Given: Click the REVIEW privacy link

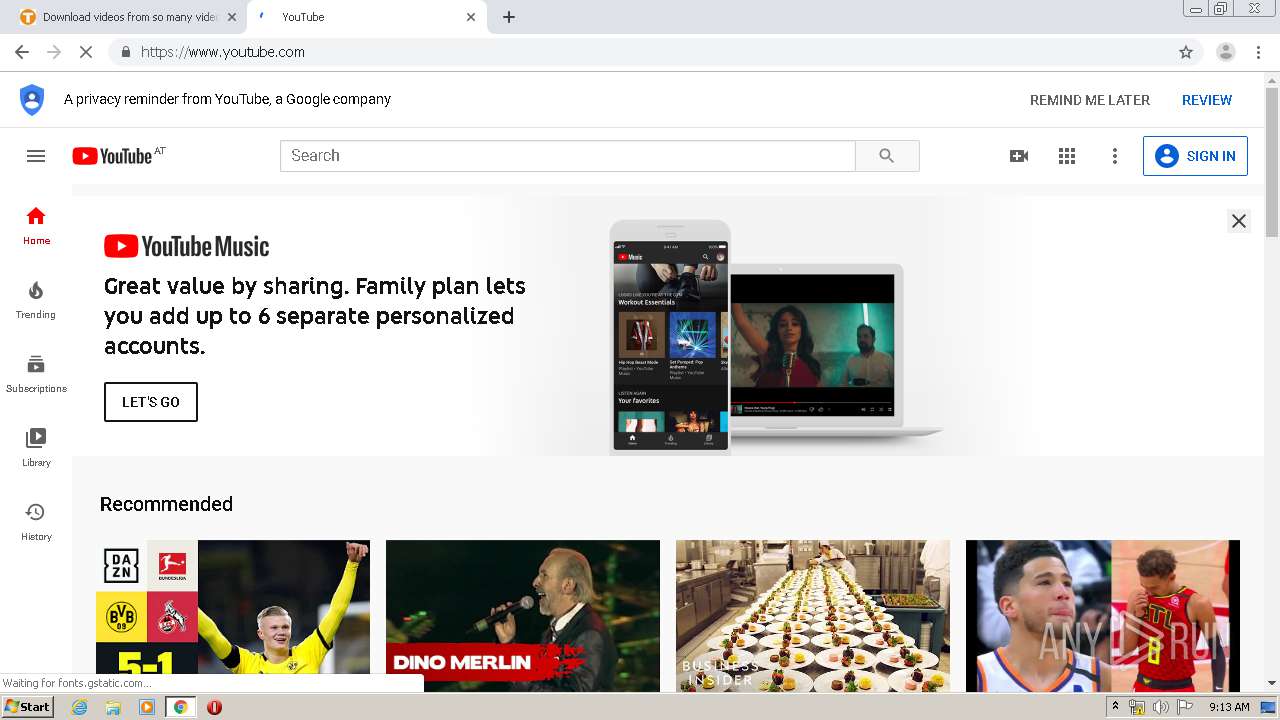Looking at the screenshot, I should tap(1207, 100).
